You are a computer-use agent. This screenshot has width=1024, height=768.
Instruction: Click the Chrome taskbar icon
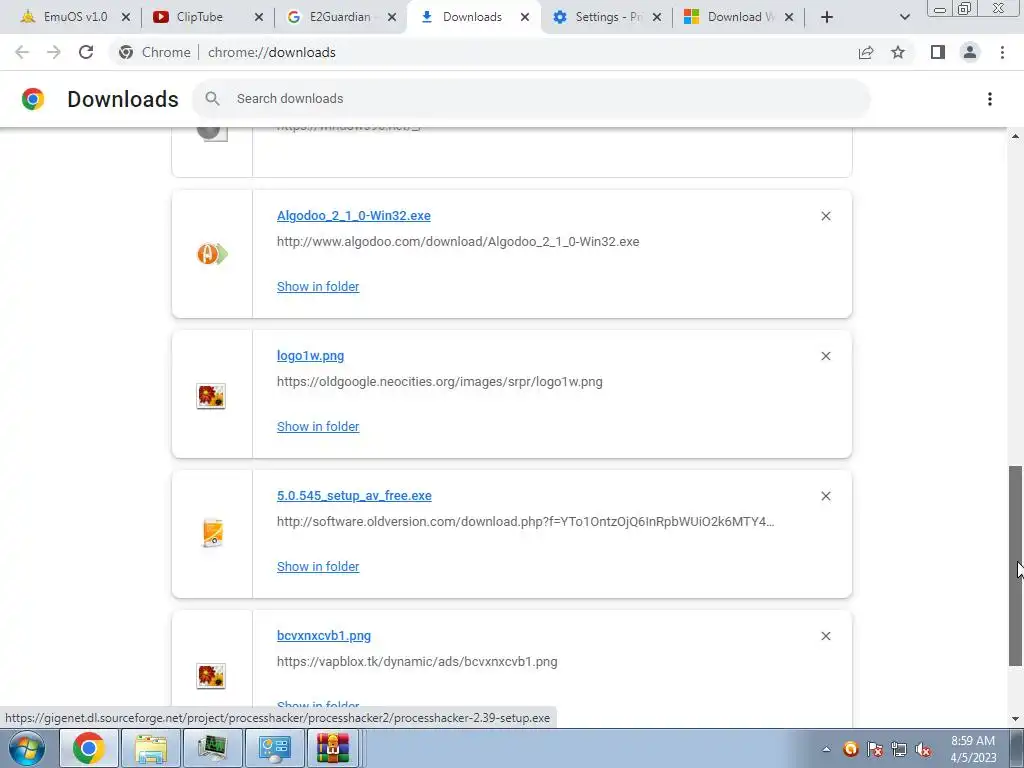[89, 748]
